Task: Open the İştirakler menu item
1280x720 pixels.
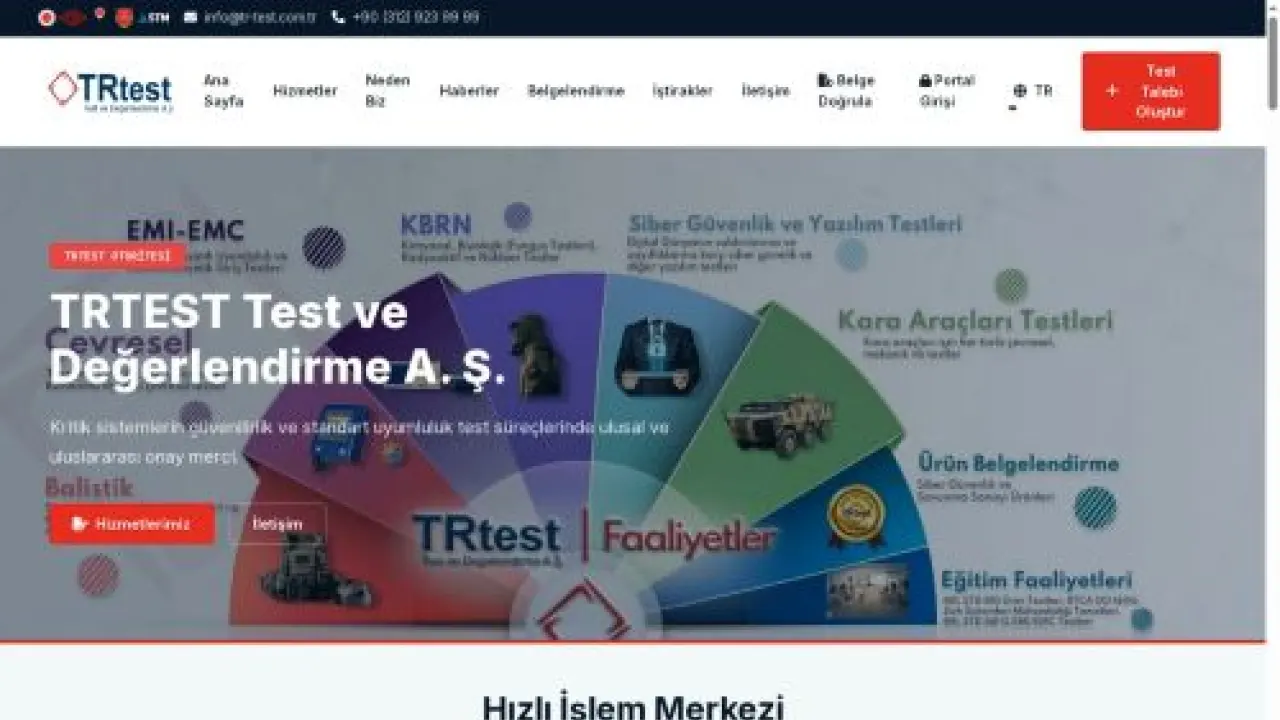Action: (683, 91)
